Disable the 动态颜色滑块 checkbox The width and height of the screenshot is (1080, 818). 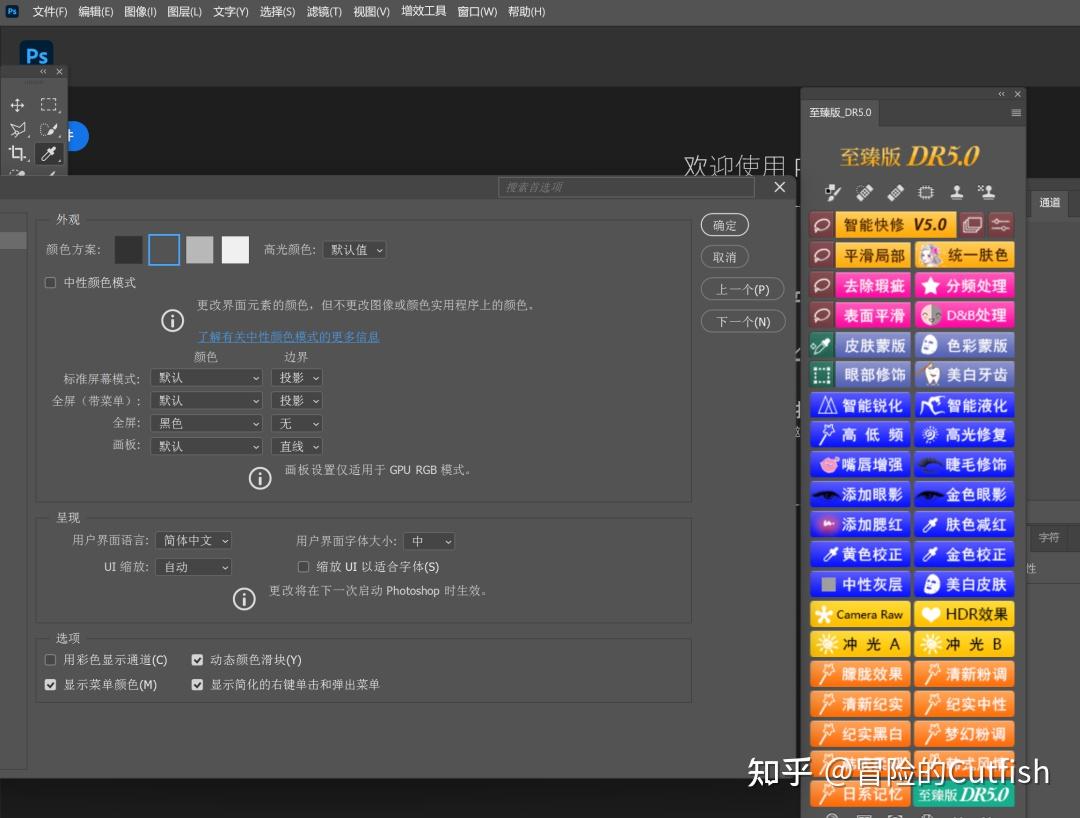(x=197, y=659)
